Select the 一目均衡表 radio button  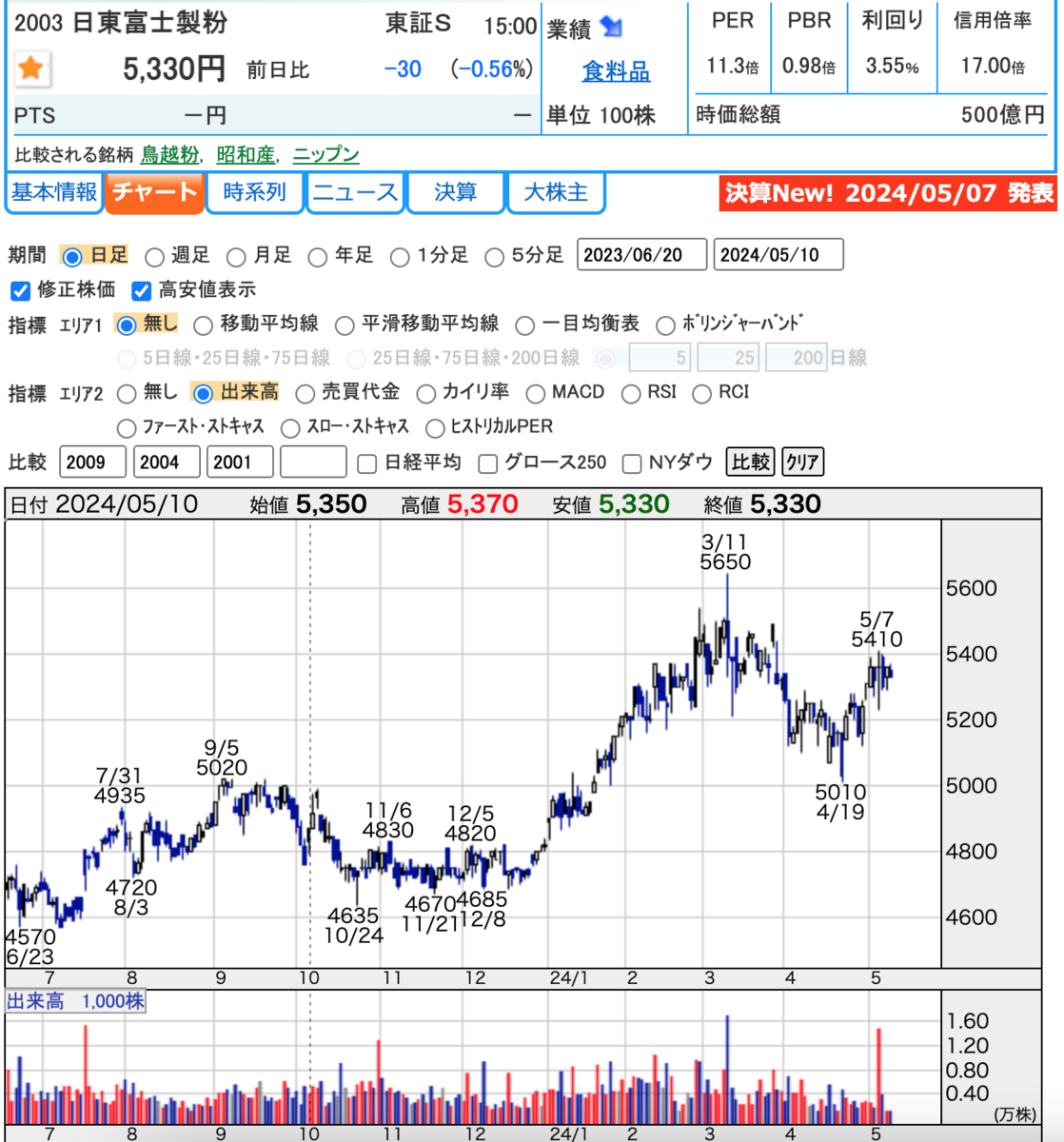click(524, 325)
